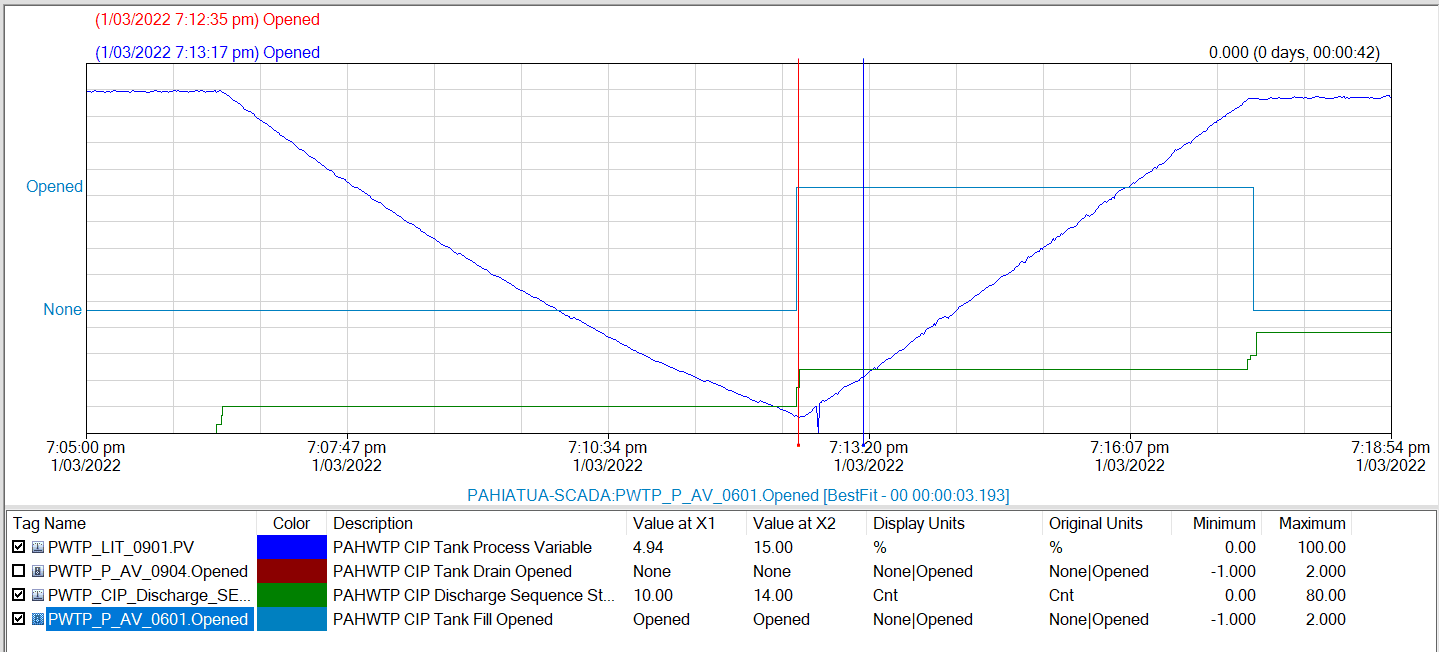Image resolution: width=1439 pixels, height=652 pixels.
Task: Select the black X2 cursor line on chart
Action: pyautogui.click(x=863, y=250)
